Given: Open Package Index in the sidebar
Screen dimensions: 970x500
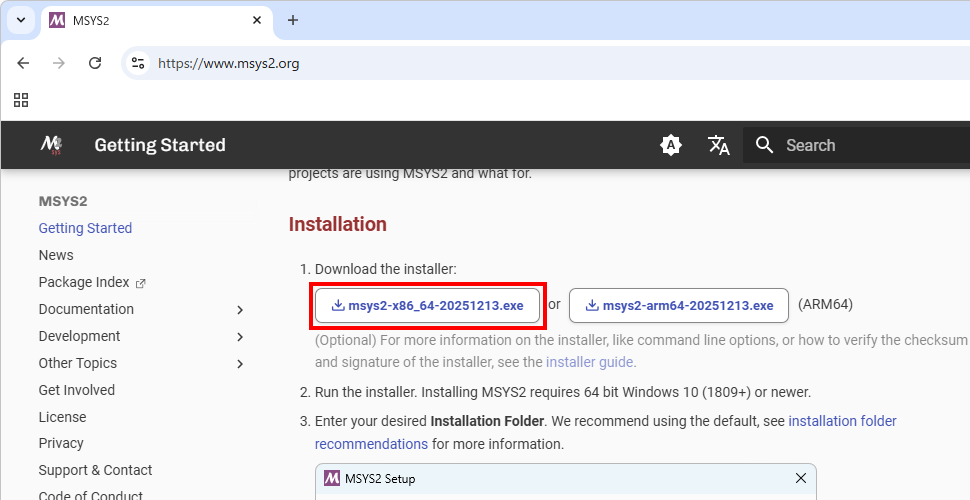Looking at the screenshot, I should tap(84, 282).
